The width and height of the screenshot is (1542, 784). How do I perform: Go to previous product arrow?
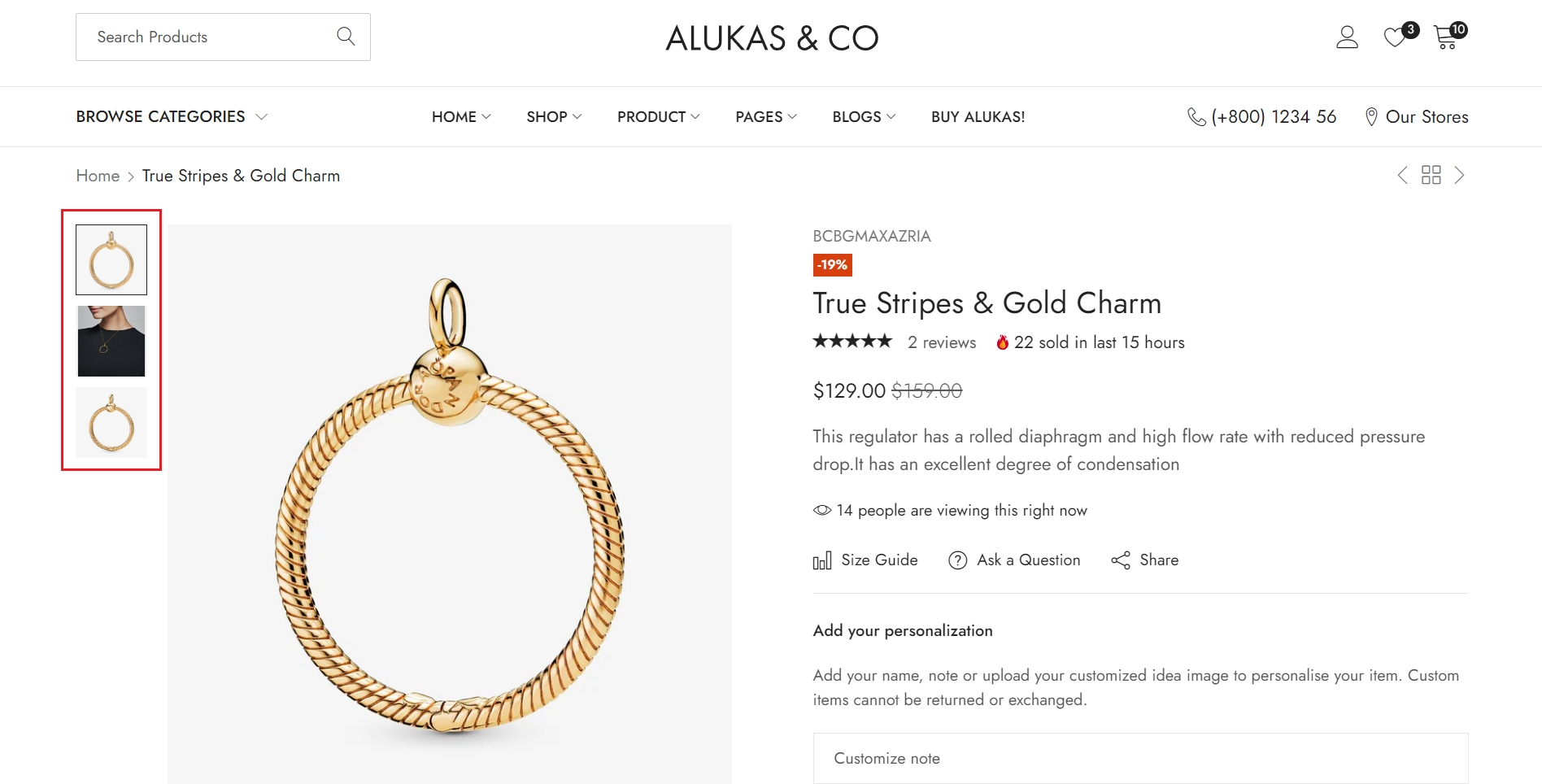click(x=1402, y=176)
